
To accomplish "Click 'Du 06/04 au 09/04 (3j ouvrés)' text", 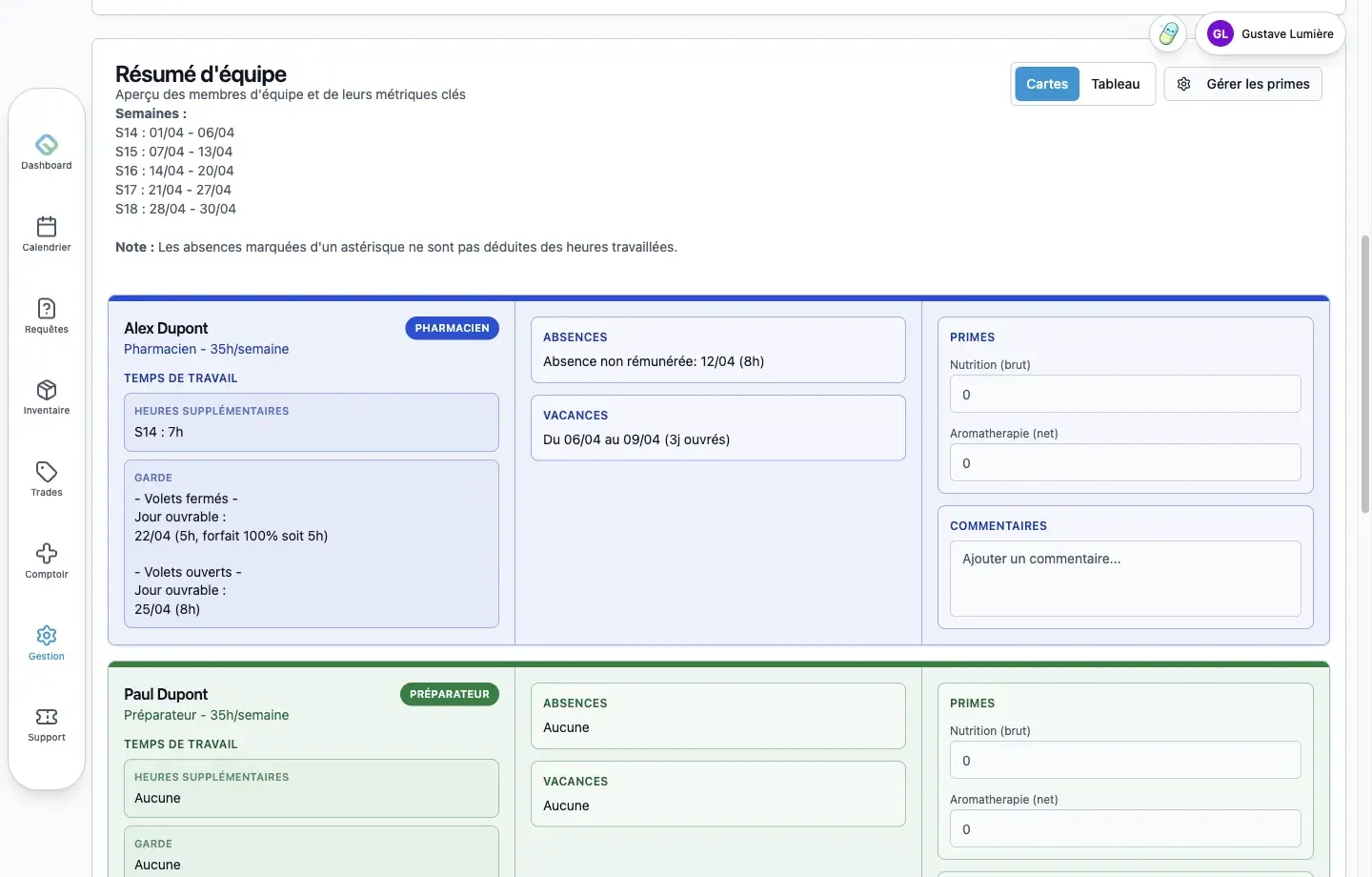I will 636,439.
